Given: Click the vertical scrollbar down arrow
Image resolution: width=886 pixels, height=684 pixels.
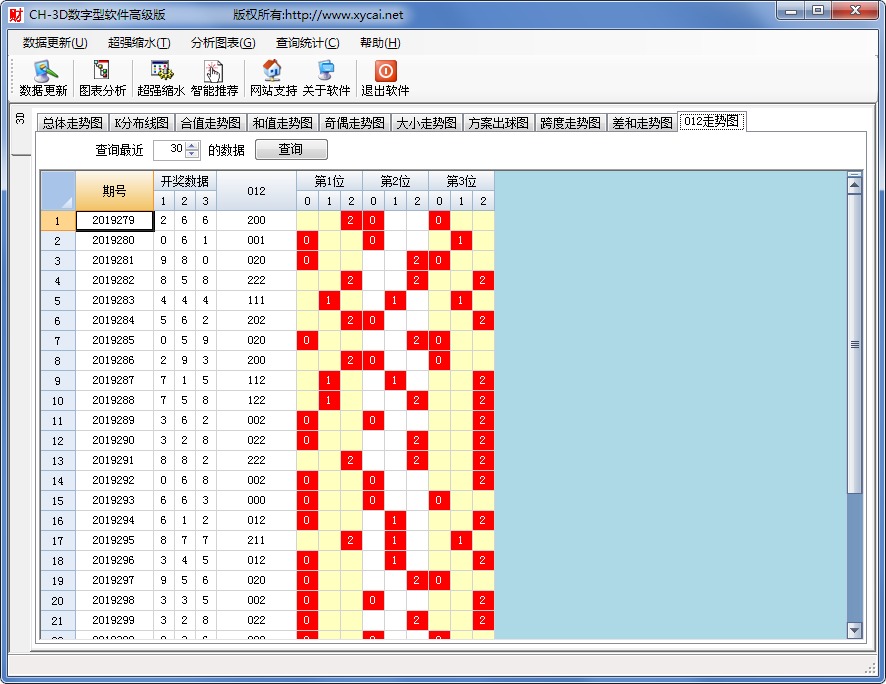Looking at the screenshot, I should (x=854, y=629).
